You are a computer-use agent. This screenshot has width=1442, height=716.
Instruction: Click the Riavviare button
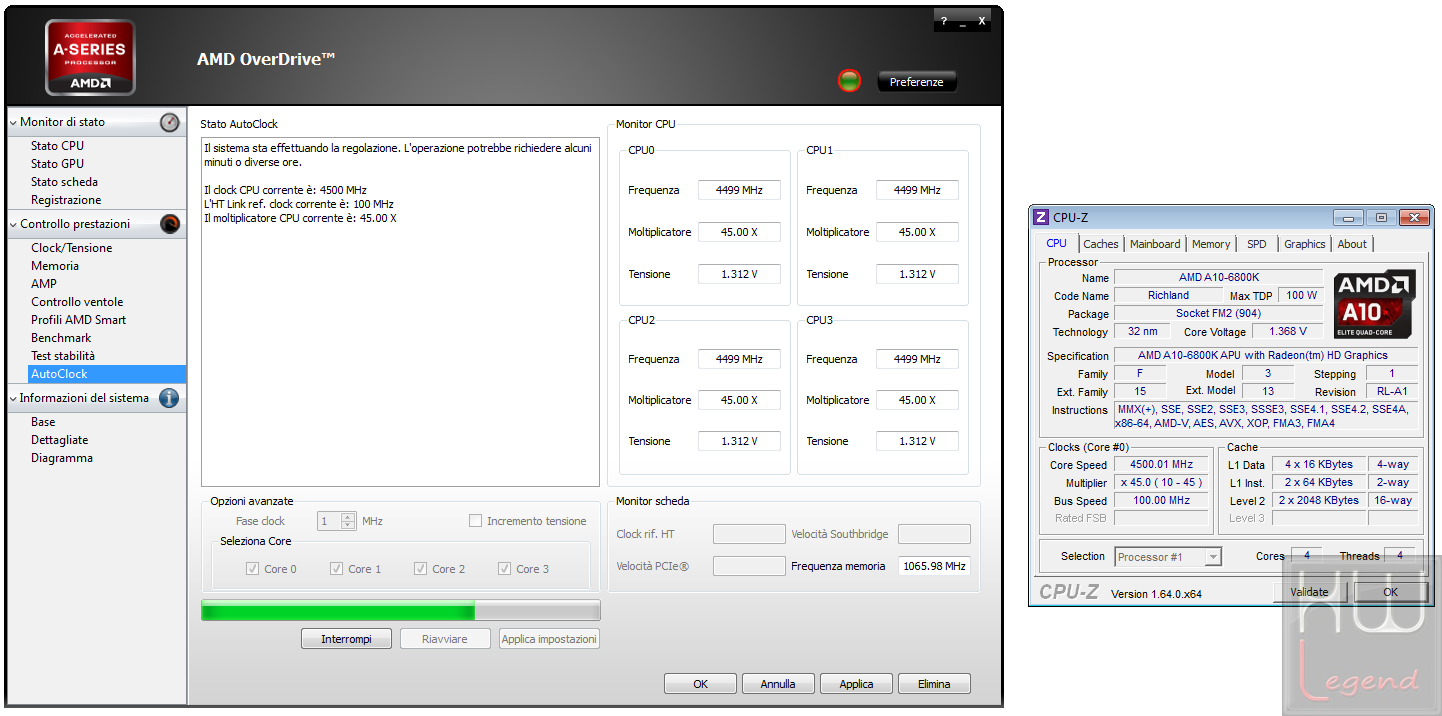(445, 639)
